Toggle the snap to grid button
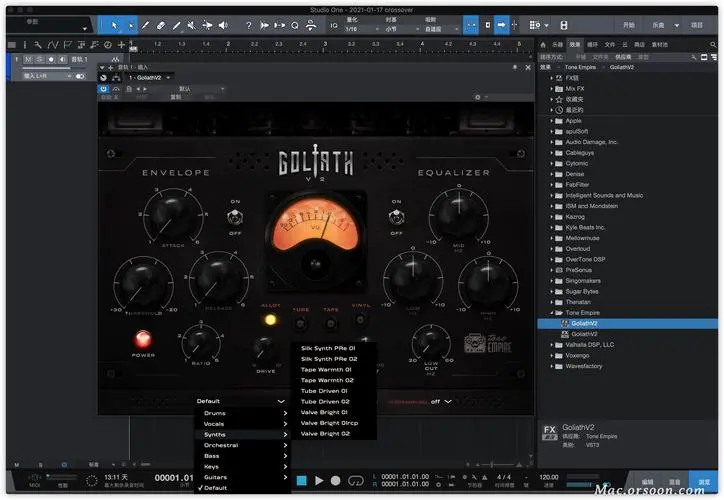Viewport: 724px width, 500px height. [471, 25]
